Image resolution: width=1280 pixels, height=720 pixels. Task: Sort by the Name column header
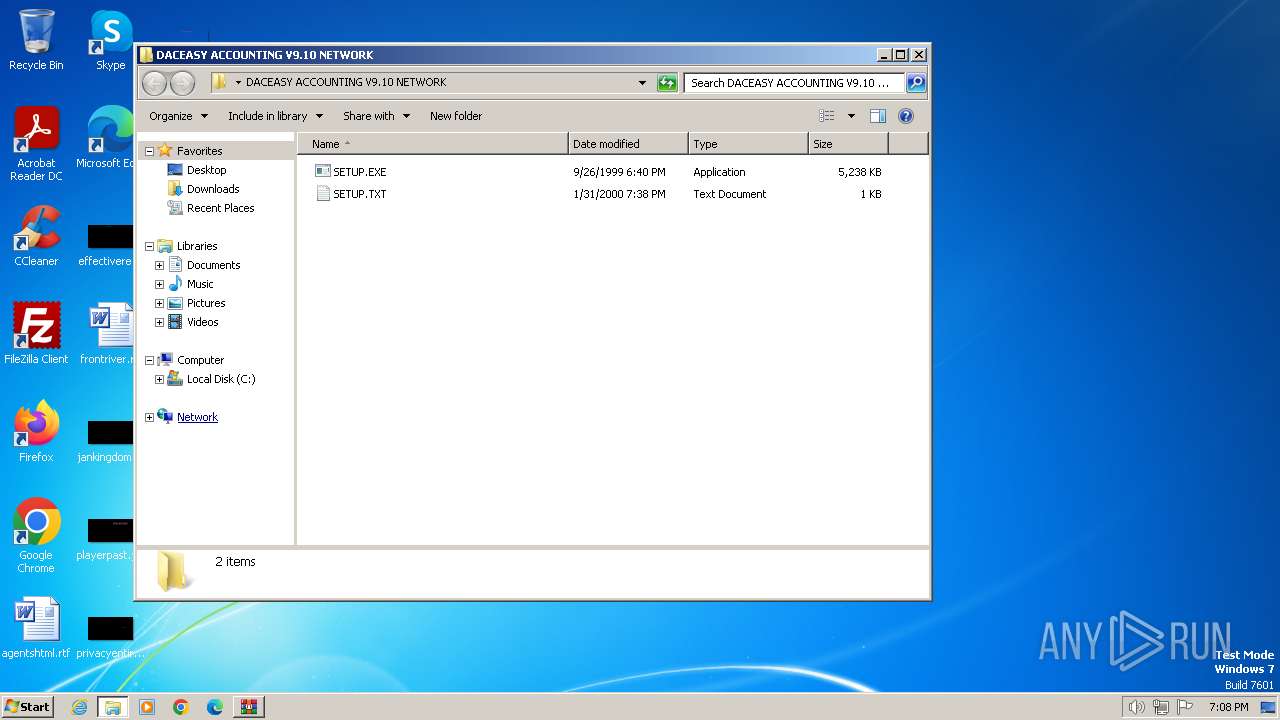pos(433,144)
